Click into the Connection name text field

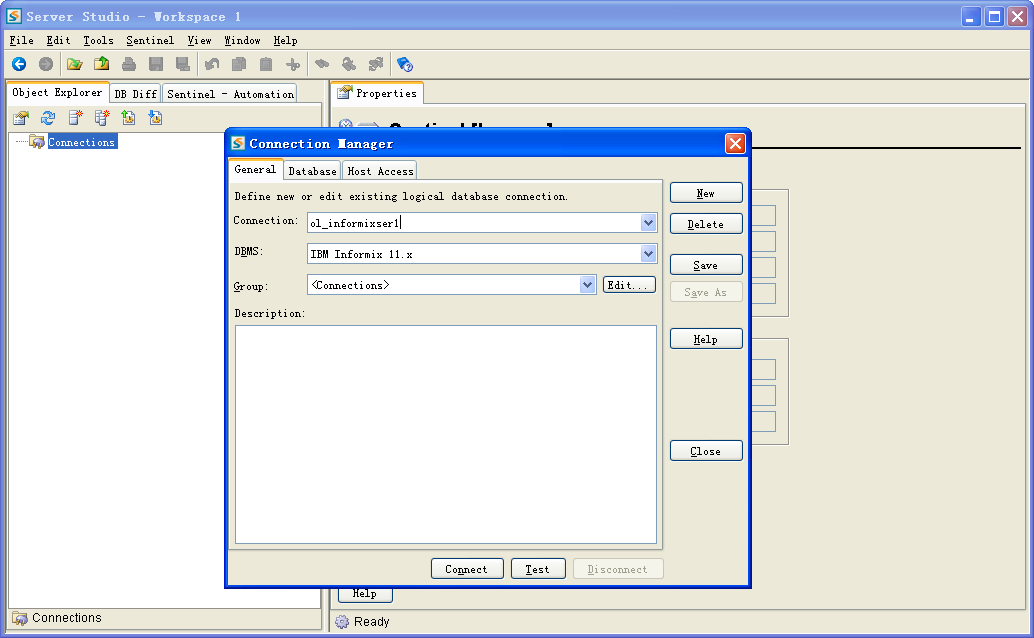click(x=474, y=223)
